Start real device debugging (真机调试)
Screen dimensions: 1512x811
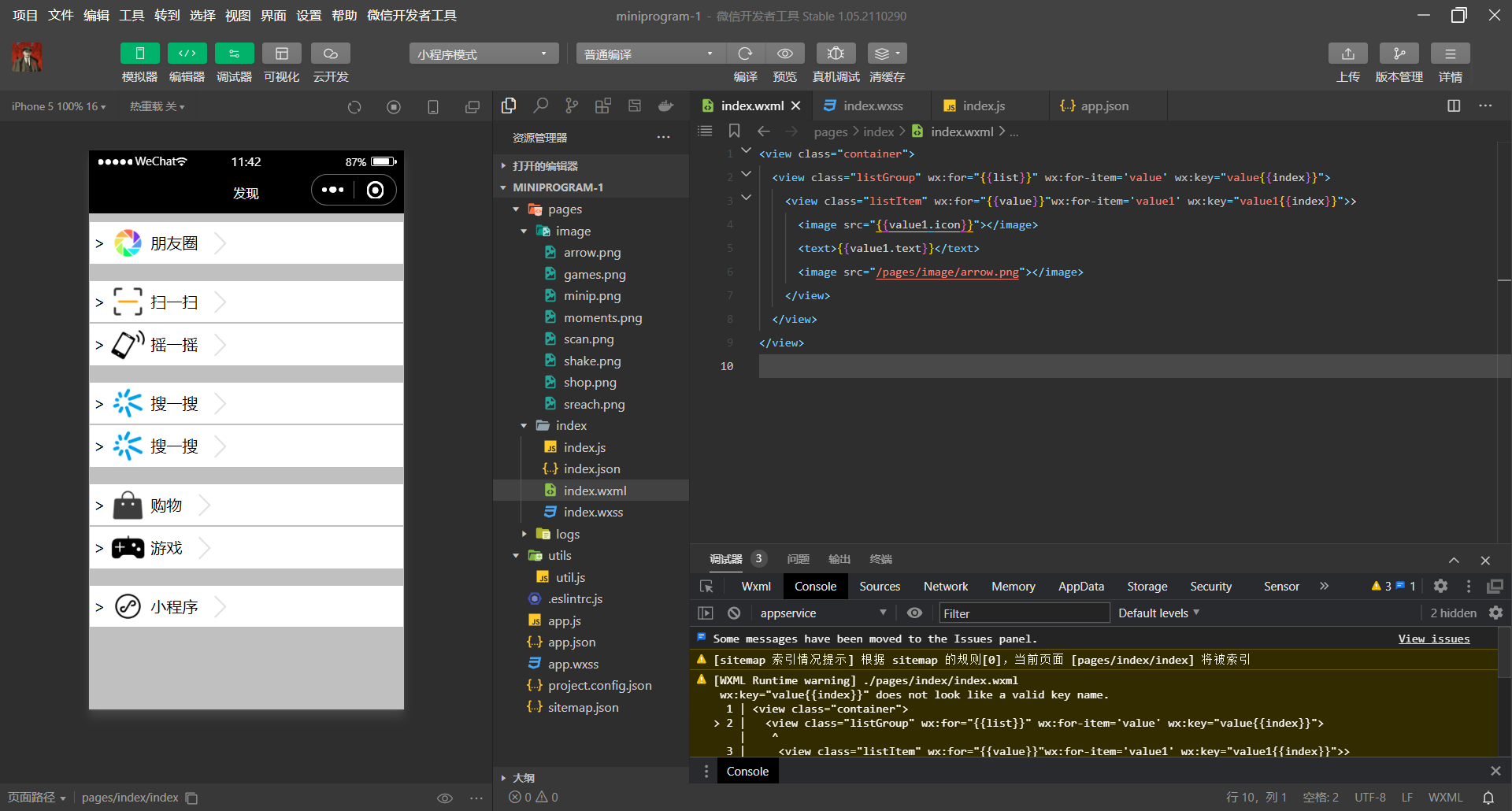[x=836, y=54]
